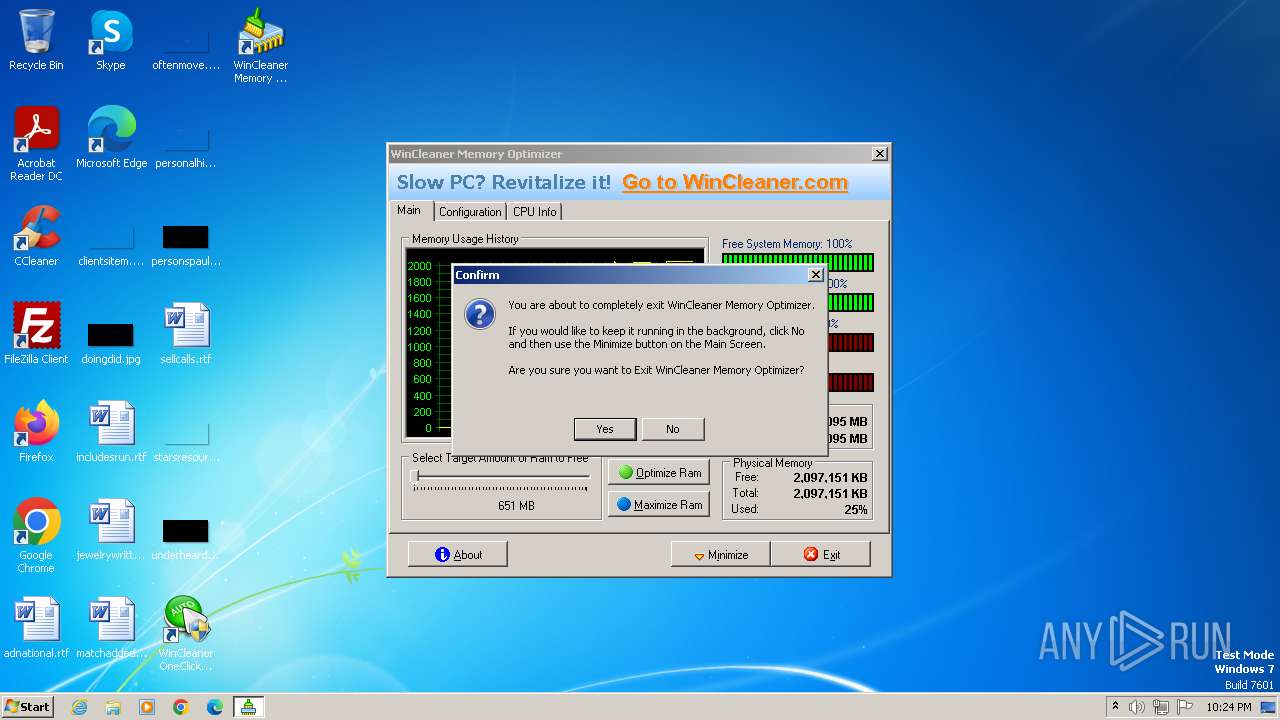Open the CCleaner desktop shortcut
1280x720 pixels.
(x=36, y=236)
